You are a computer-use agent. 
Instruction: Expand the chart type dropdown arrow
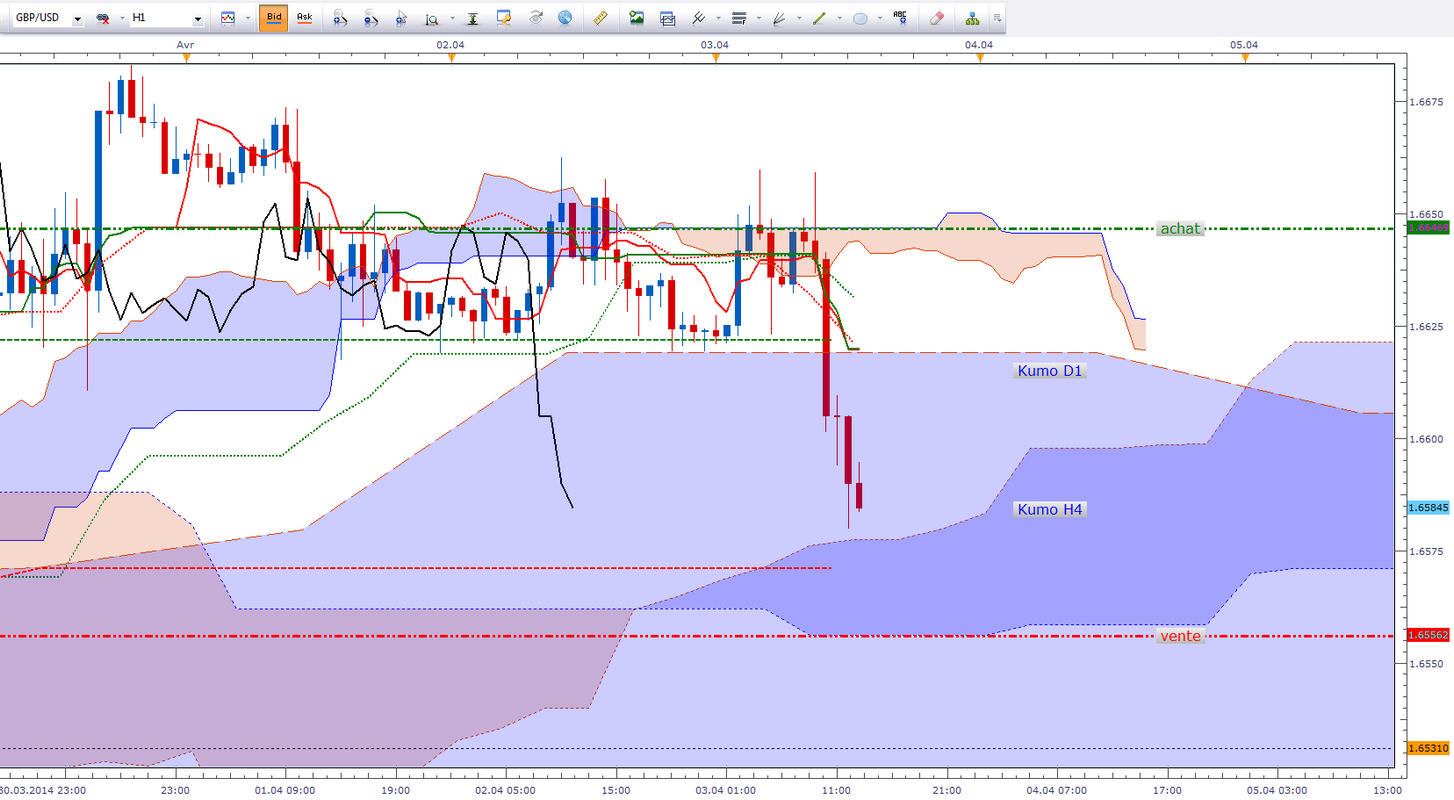point(247,18)
